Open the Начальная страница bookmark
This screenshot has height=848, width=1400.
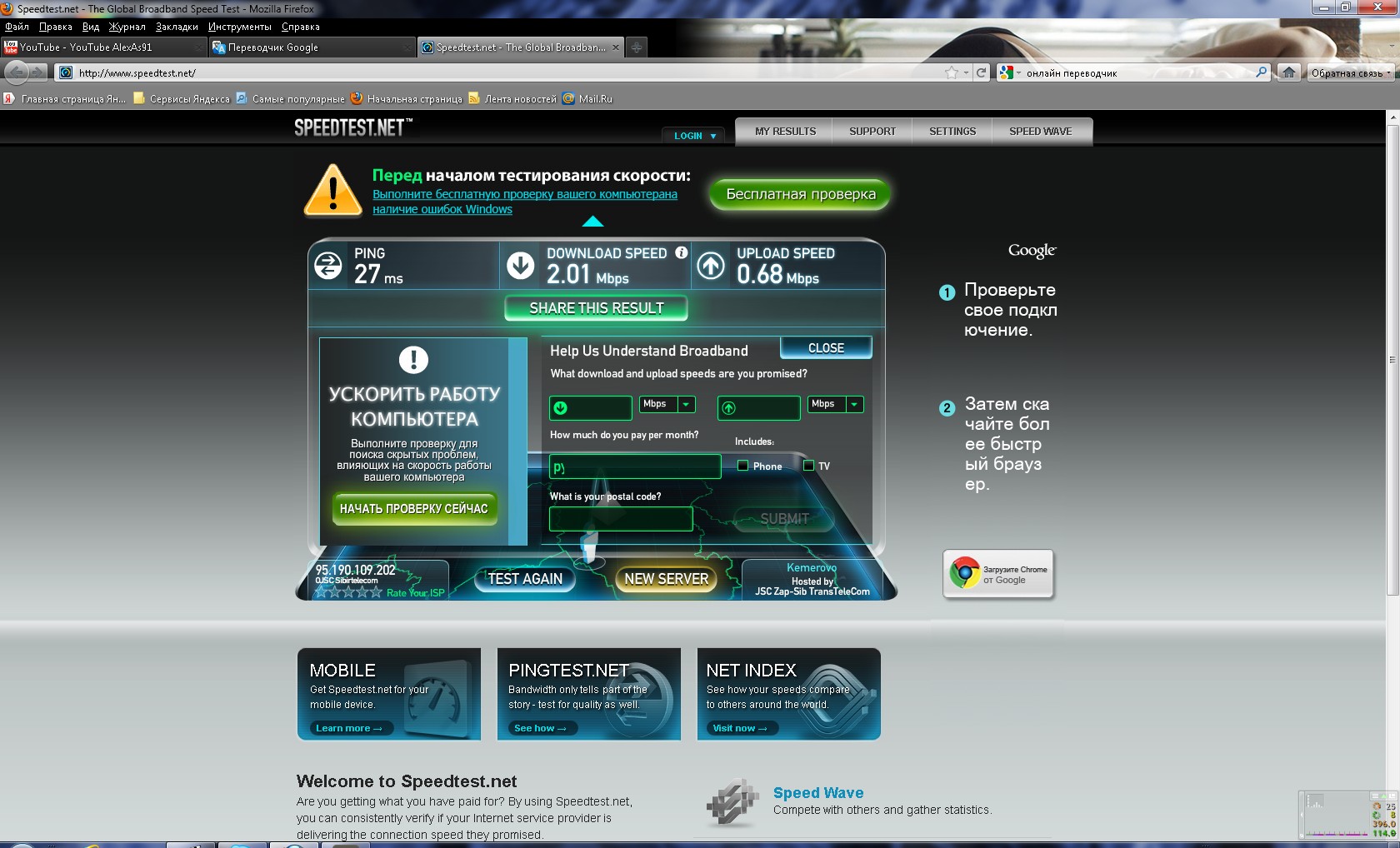(x=407, y=98)
